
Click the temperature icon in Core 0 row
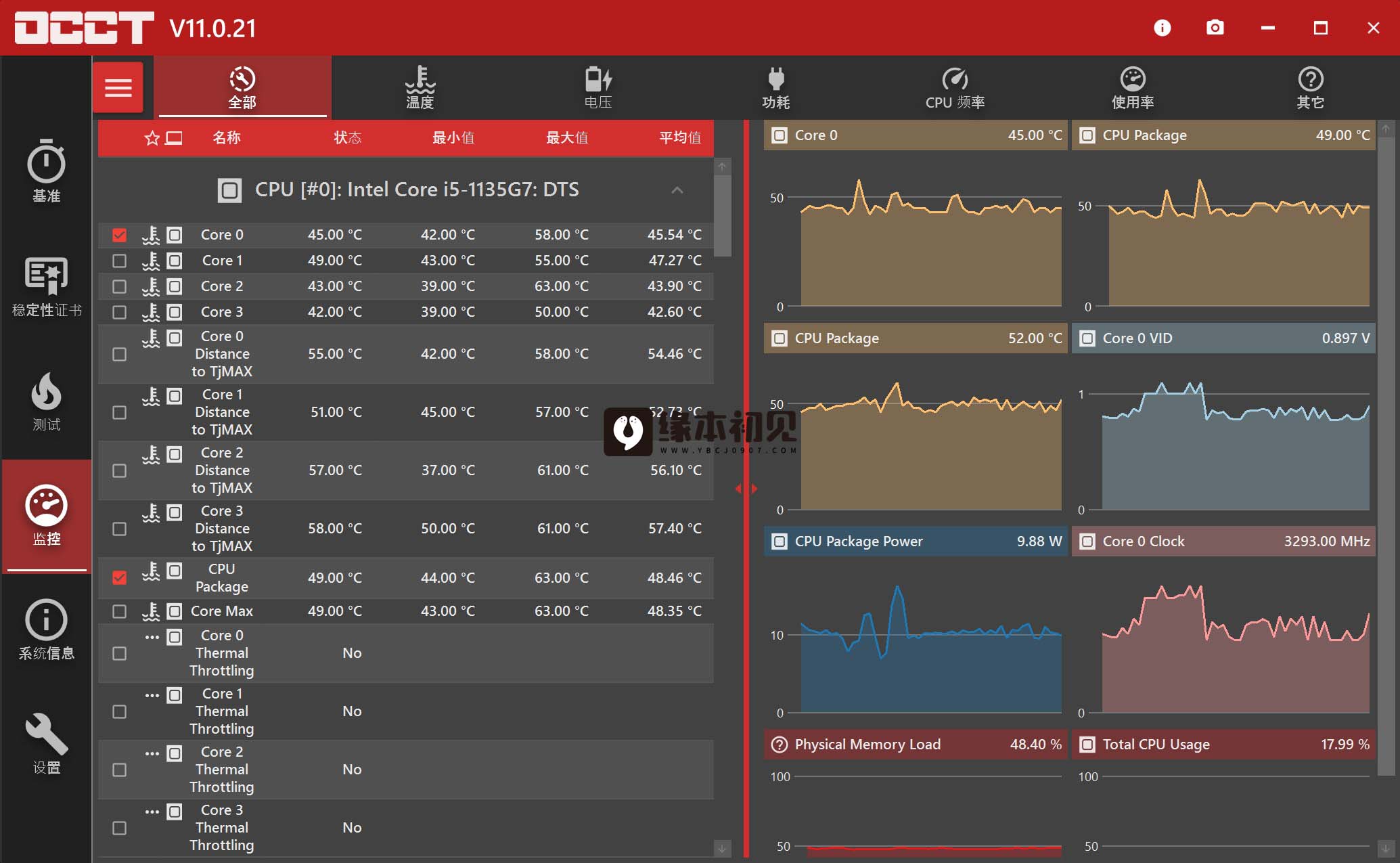pos(151,235)
